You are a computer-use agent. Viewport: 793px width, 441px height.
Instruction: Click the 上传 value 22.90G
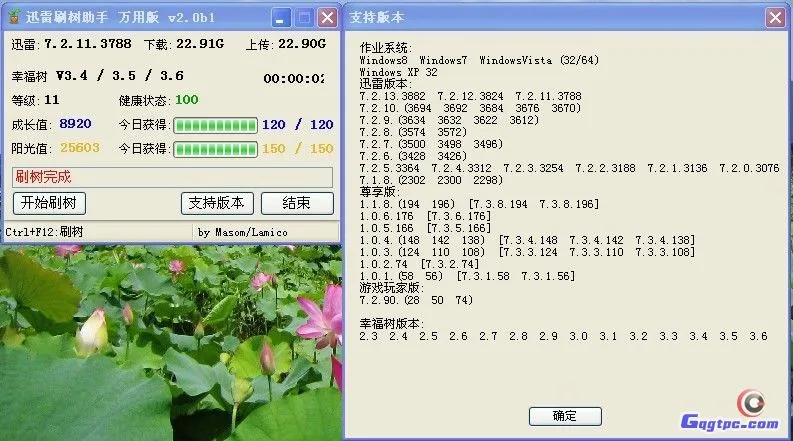click(x=302, y=44)
